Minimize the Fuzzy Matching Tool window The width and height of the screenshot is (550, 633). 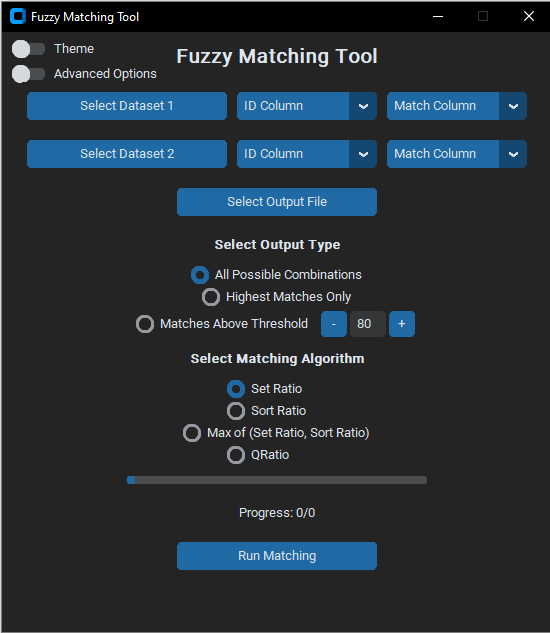pos(438,17)
